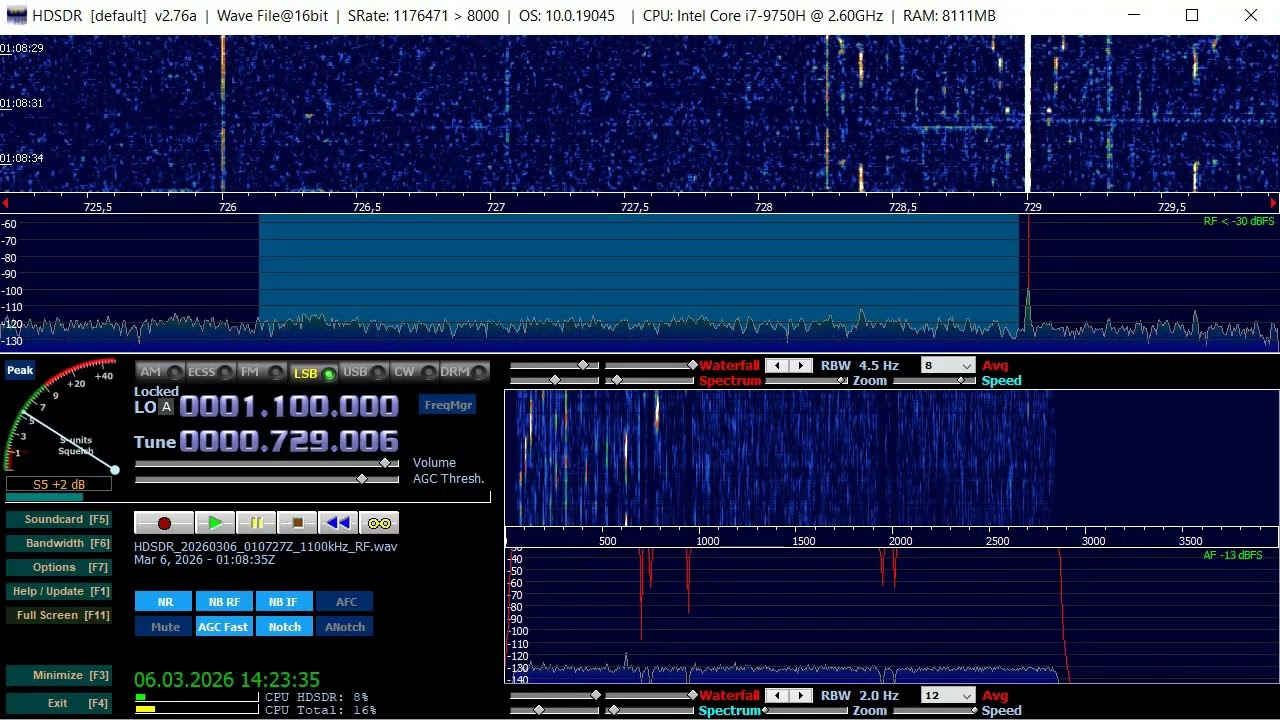1280x720 pixels.
Task: Open the AF Avg dropdown showing 12
Action: 947,696
